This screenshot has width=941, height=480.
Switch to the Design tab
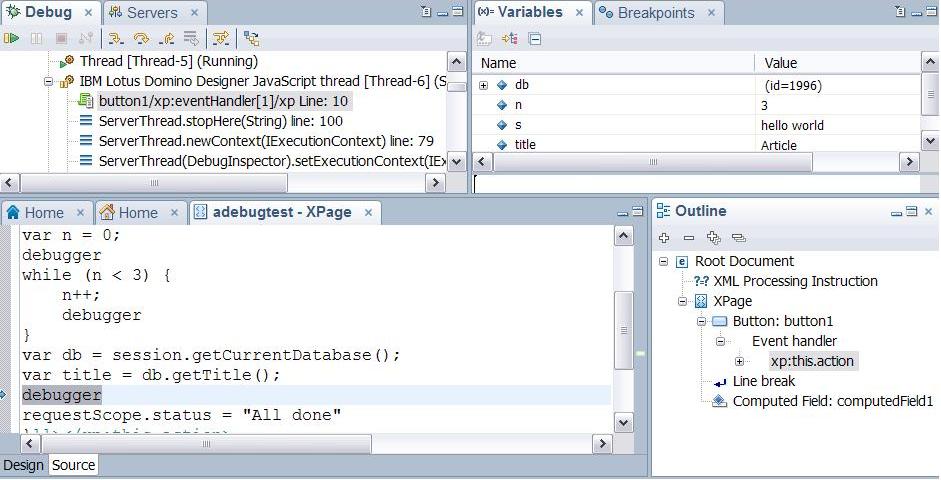click(23, 465)
